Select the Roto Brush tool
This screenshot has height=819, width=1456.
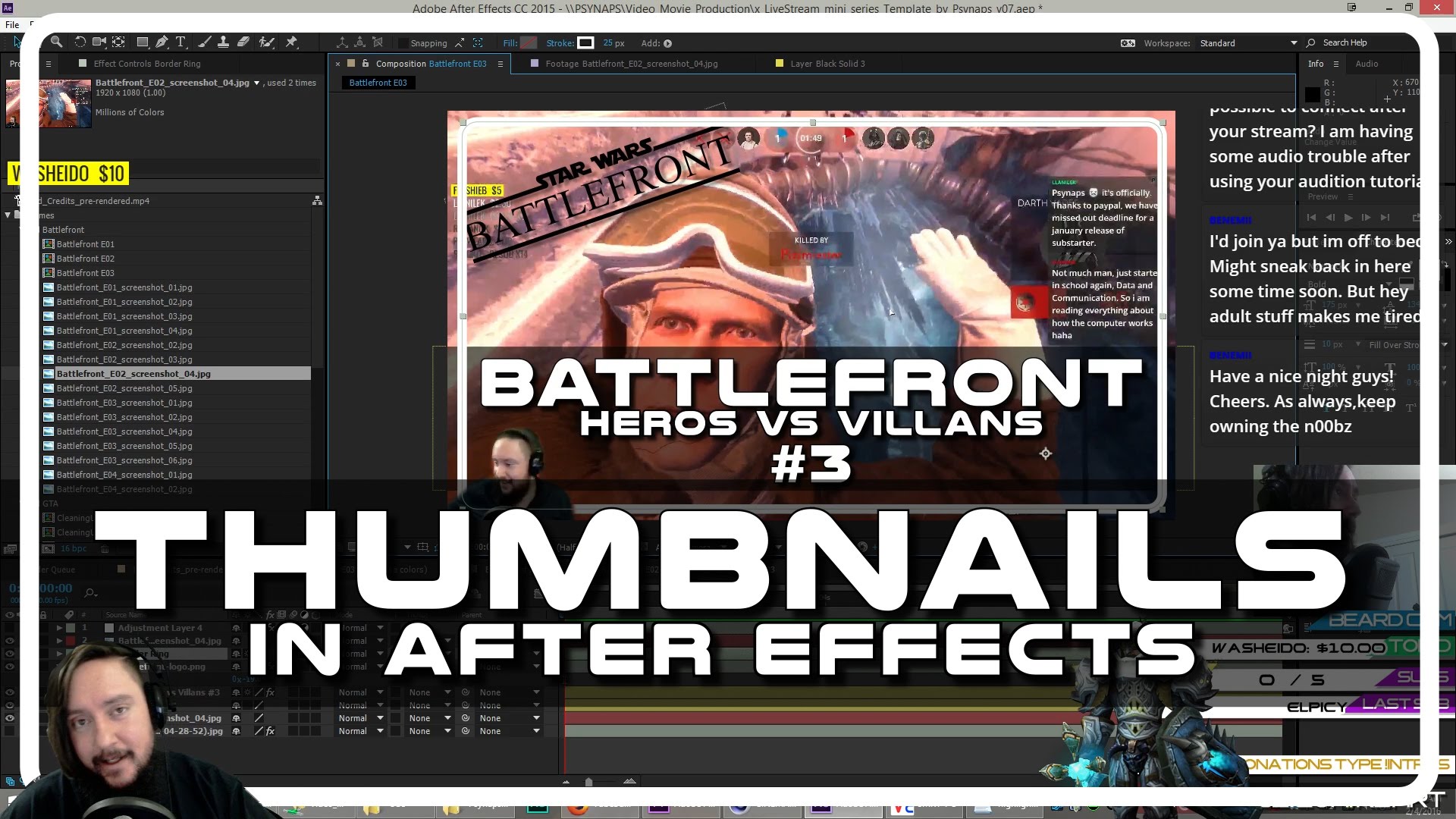(x=266, y=42)
